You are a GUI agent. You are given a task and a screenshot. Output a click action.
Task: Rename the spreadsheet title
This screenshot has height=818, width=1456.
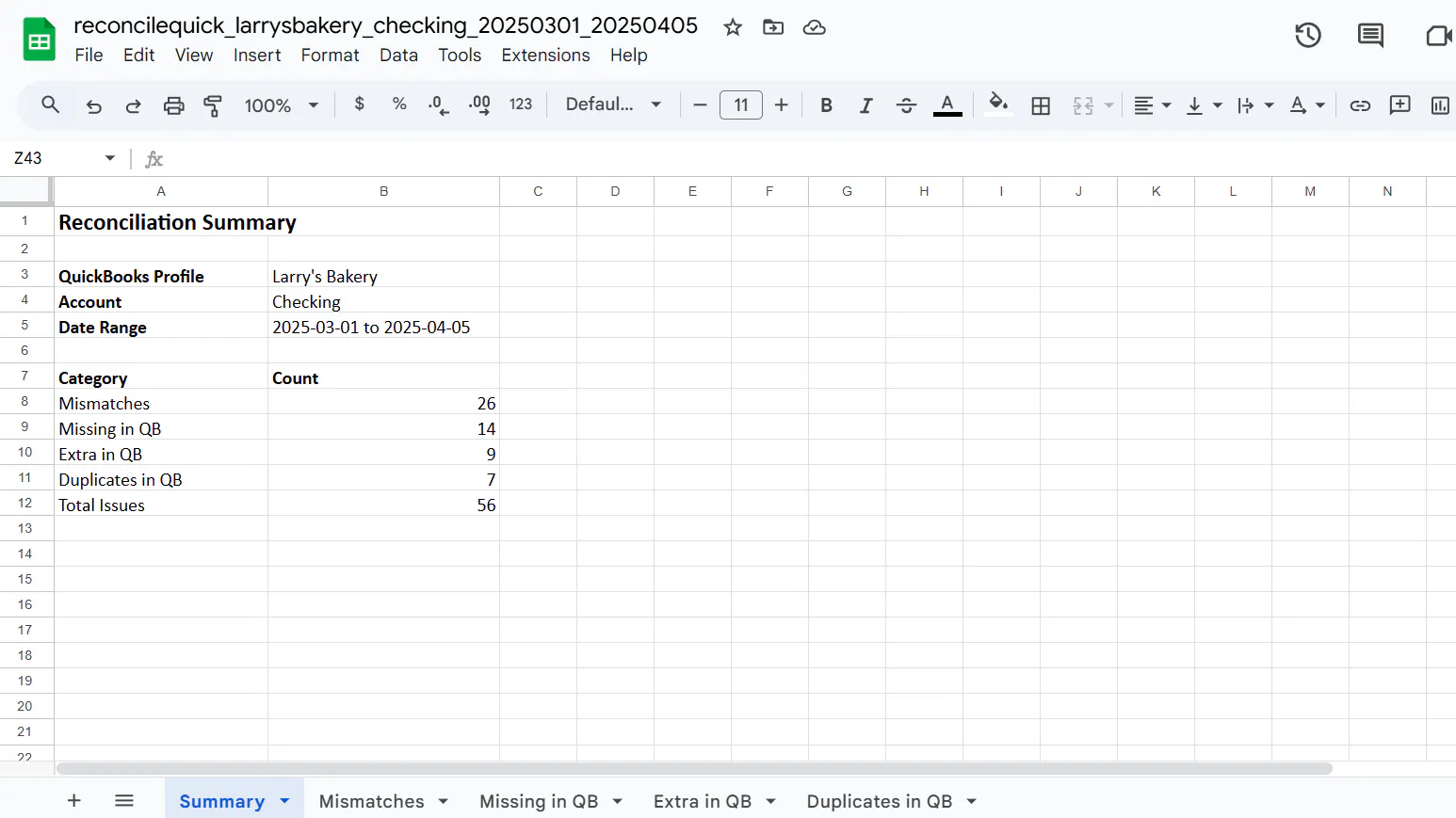pyautogui.click(x=385, y=25)
